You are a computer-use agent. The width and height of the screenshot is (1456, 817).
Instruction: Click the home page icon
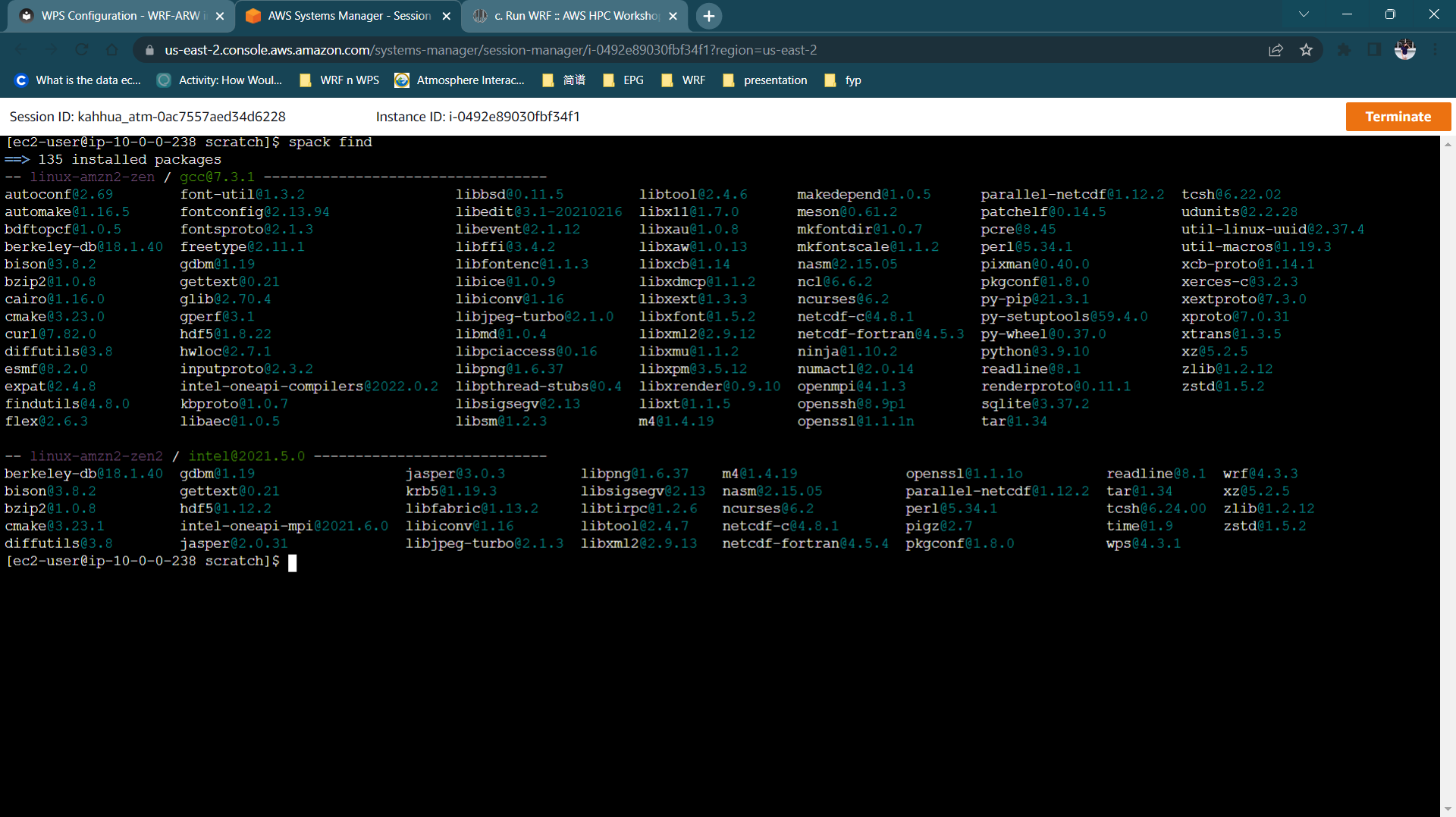(111, 50)
